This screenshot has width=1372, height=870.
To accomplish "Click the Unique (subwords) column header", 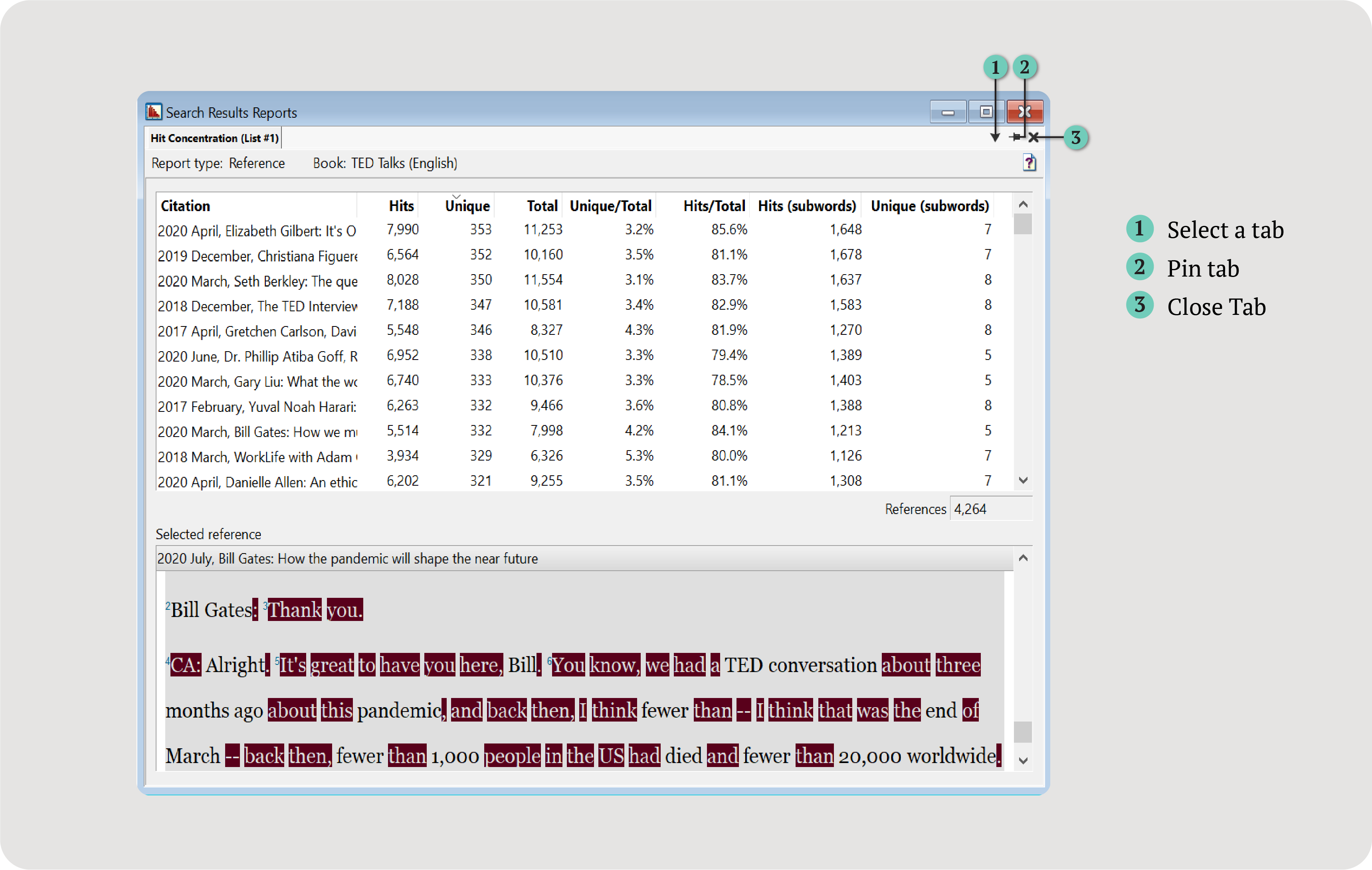I will coord(929,206).
